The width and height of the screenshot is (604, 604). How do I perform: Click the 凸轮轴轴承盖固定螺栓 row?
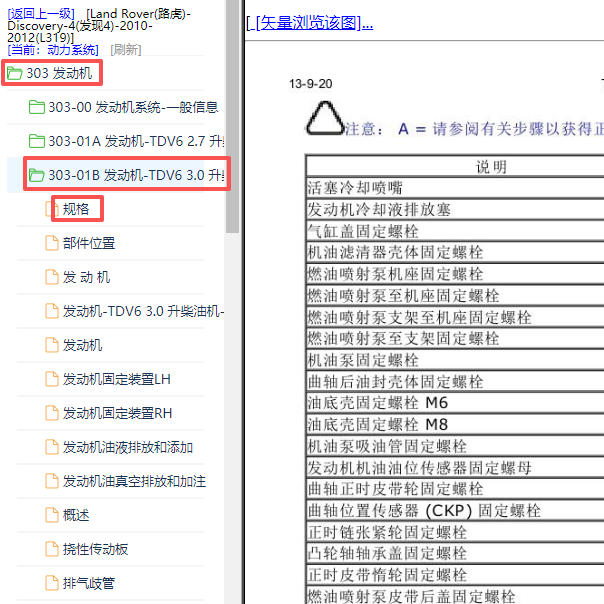[x=455, y=554]
